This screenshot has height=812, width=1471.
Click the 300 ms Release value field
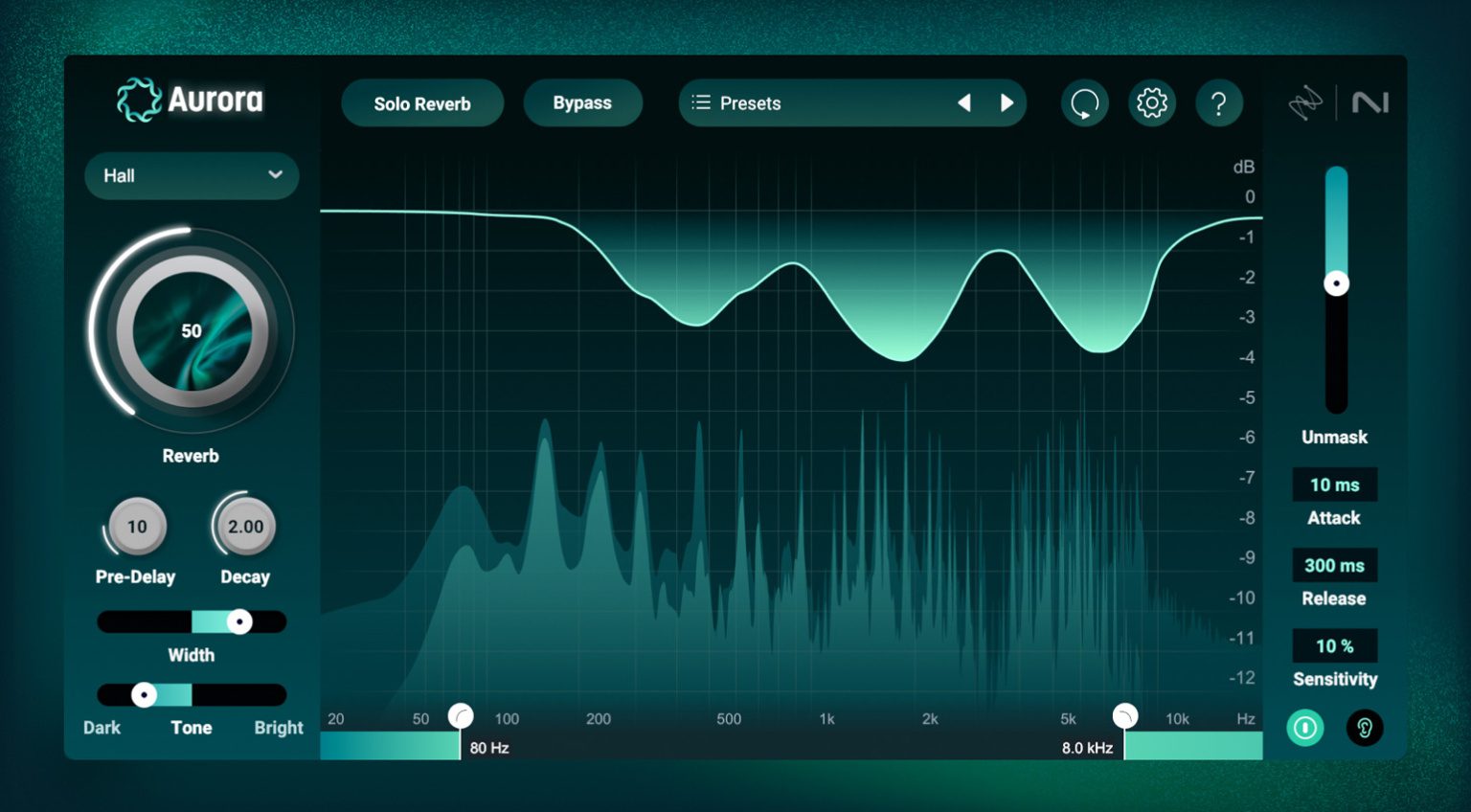point(1334,566)
